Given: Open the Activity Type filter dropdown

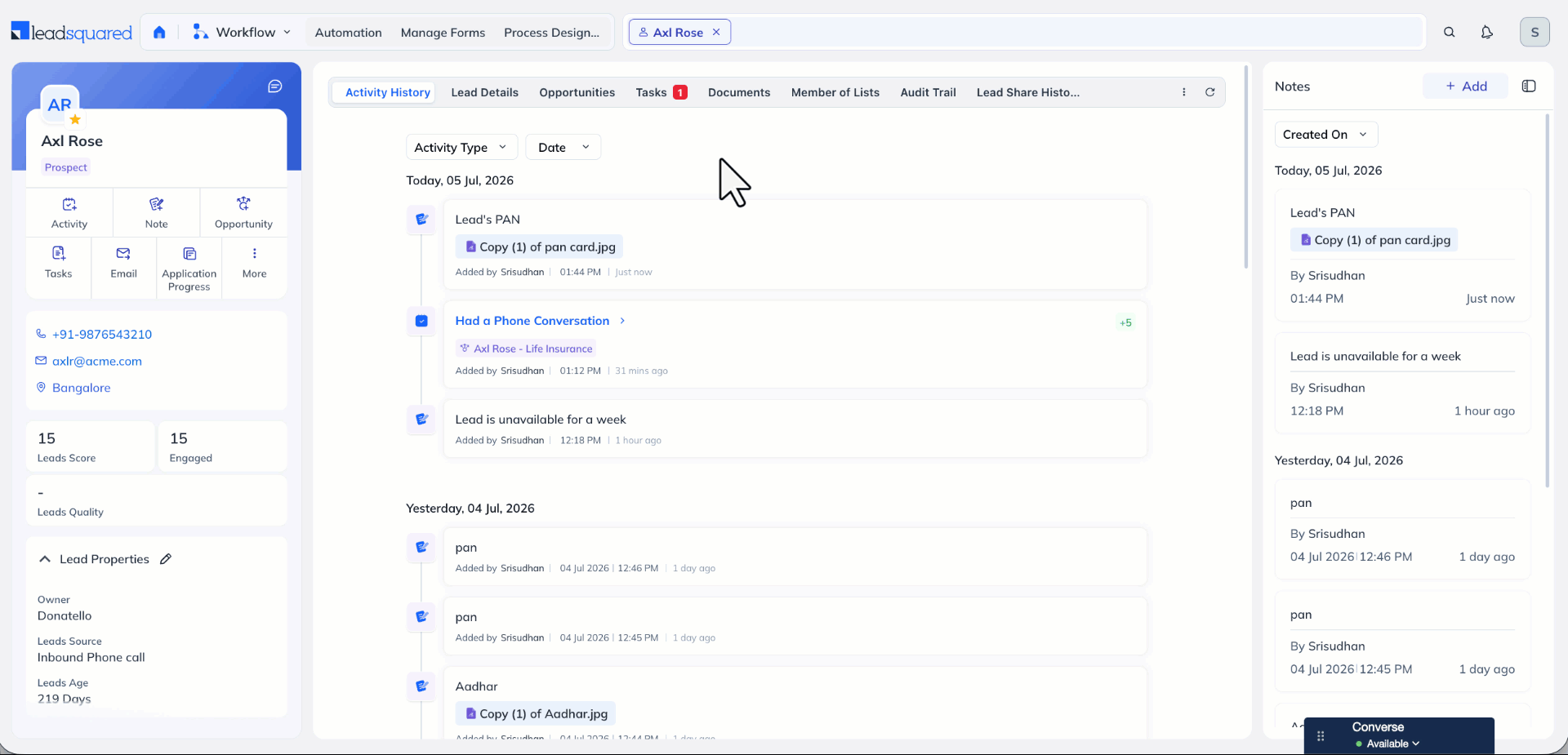Looking at the screenshot, I should pyautogui.click(x=461, y=147).
